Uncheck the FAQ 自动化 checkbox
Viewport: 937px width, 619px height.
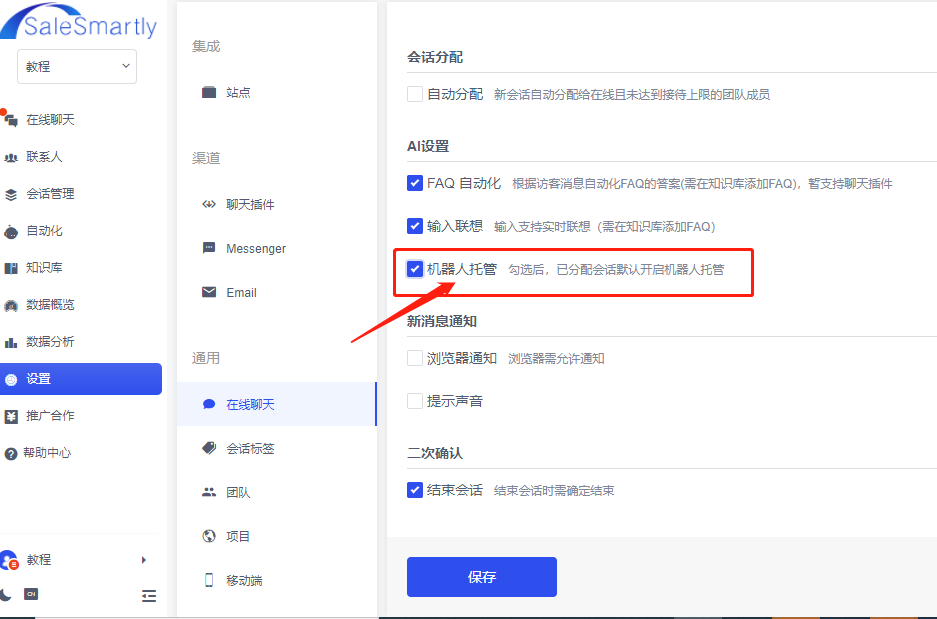point(415,183)
